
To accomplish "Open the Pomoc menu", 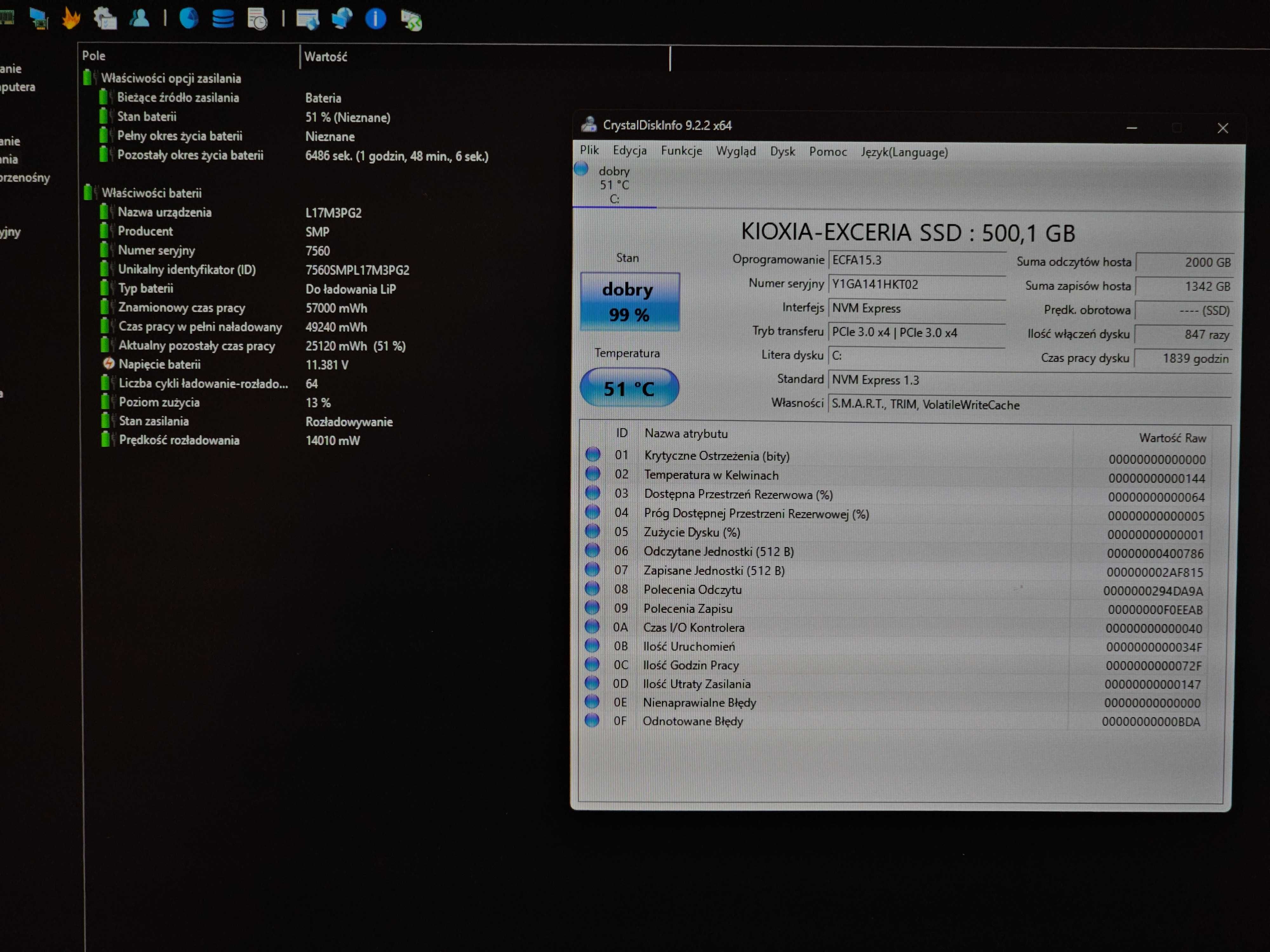I will [828, 151].
